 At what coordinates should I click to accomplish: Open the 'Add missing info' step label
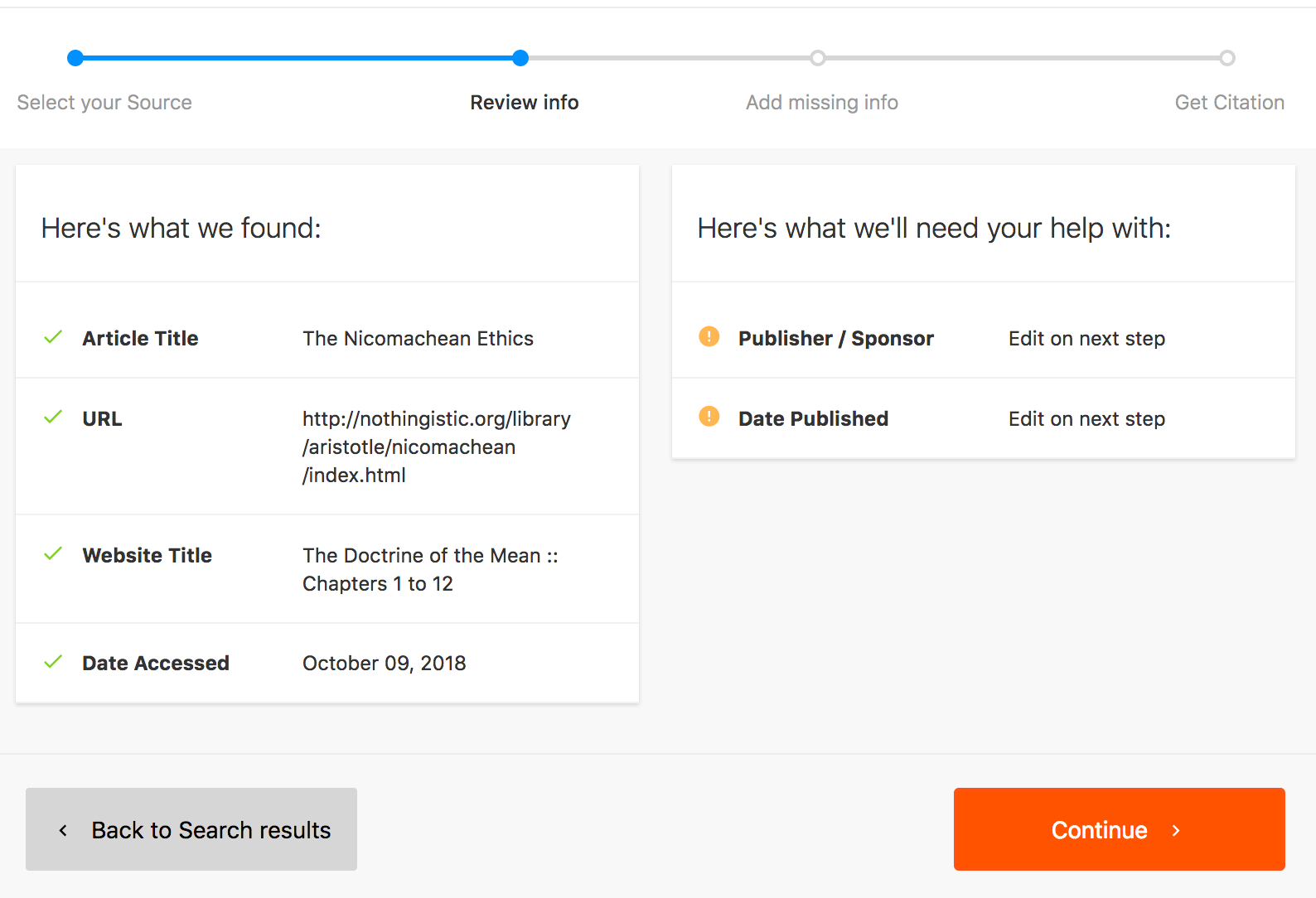821,103
